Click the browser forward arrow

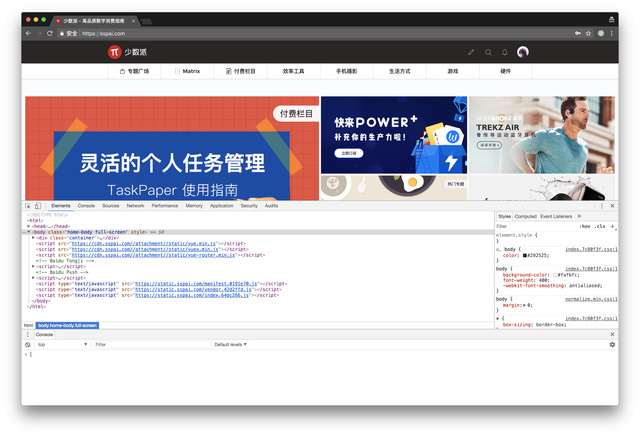click(x=39, y=33)
